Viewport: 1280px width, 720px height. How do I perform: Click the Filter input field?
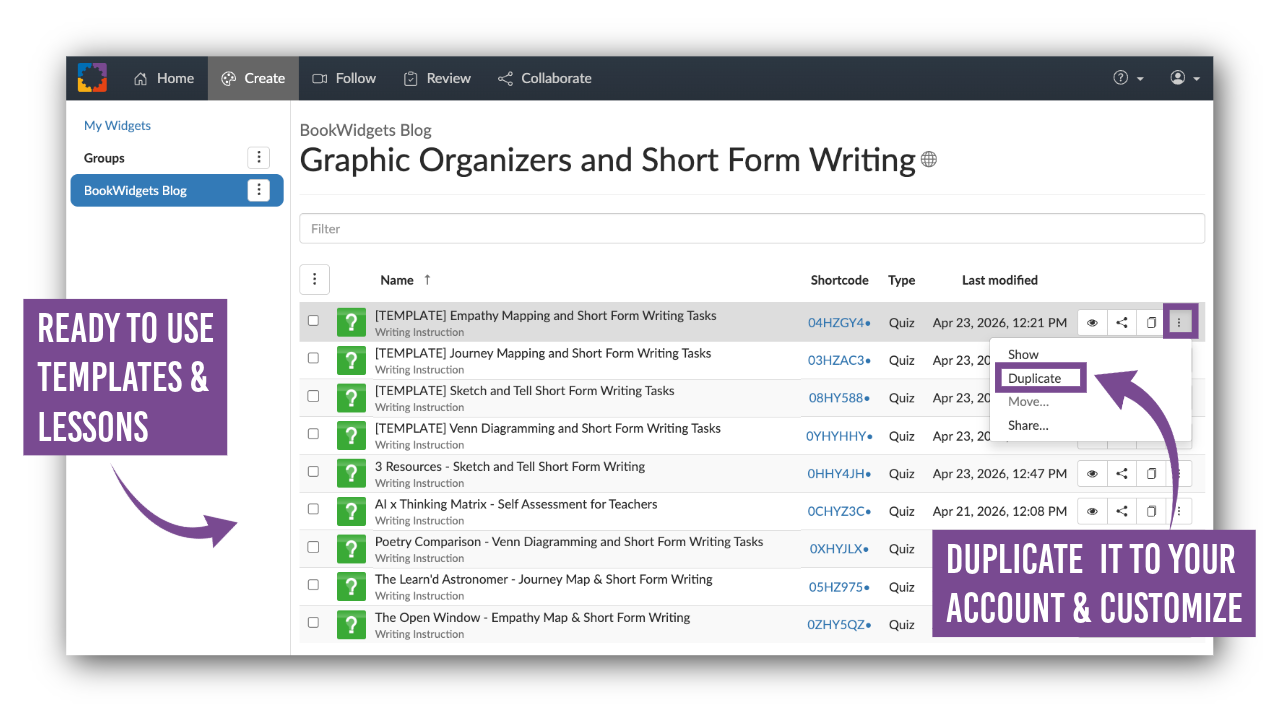point(752,228)
